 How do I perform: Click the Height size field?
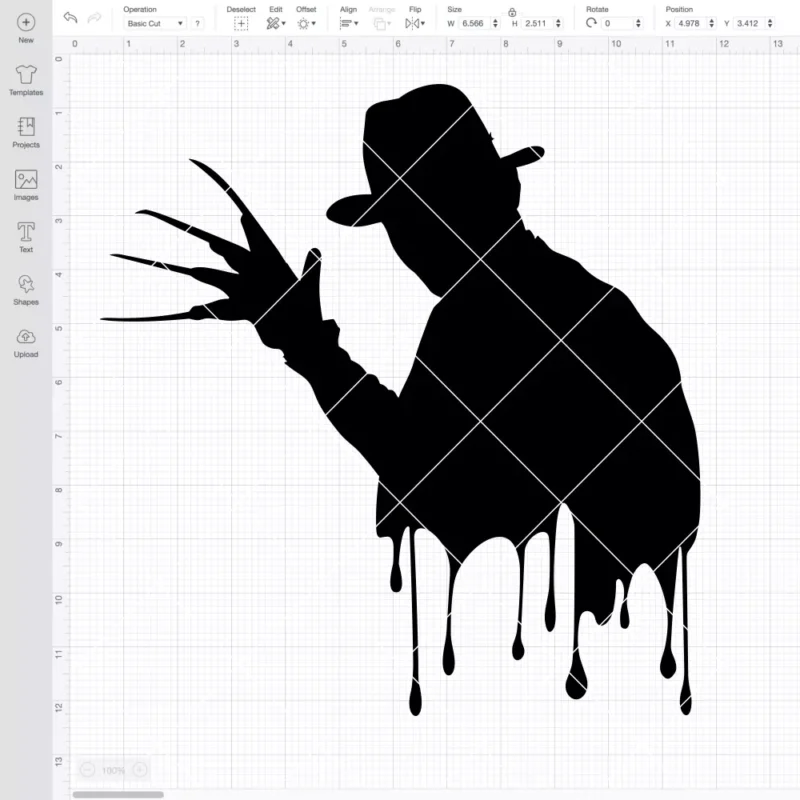[537, 23]
